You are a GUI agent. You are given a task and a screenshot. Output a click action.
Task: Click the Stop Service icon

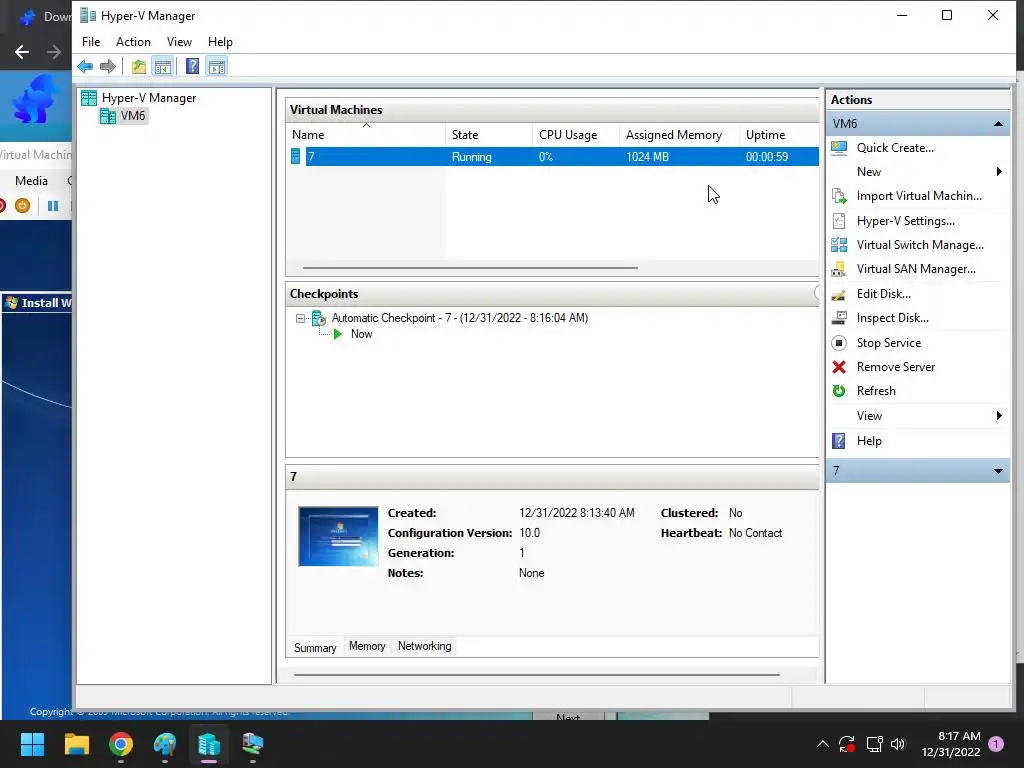[839, 343]
